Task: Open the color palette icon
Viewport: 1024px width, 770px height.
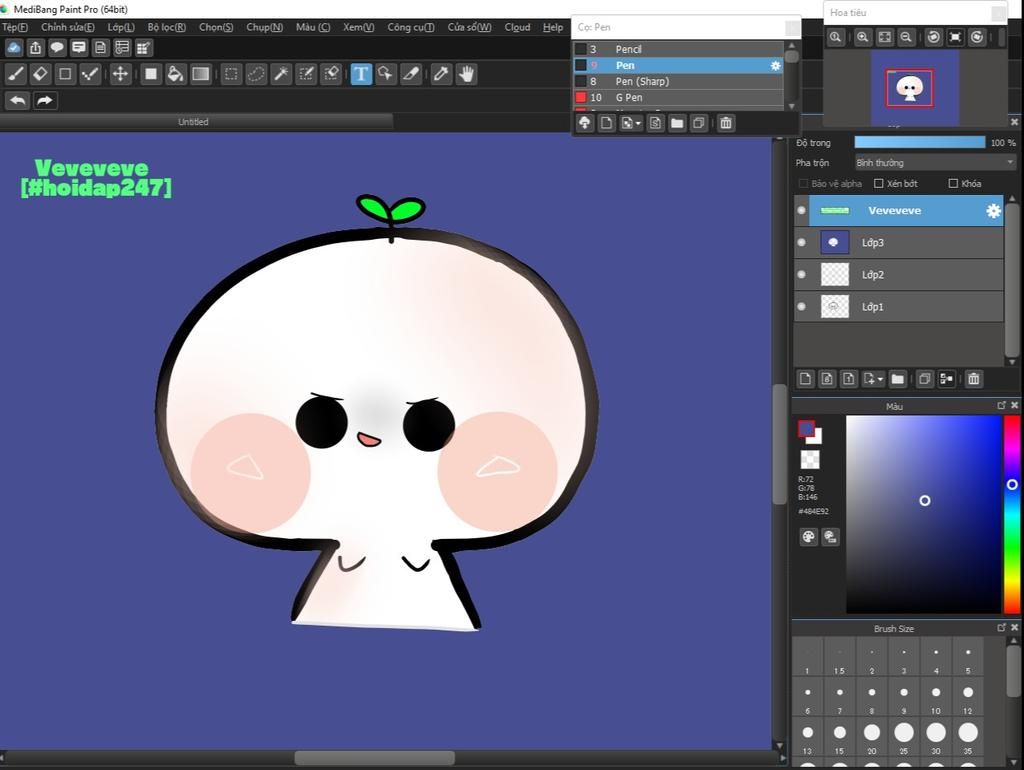Action: click(808, 537)
